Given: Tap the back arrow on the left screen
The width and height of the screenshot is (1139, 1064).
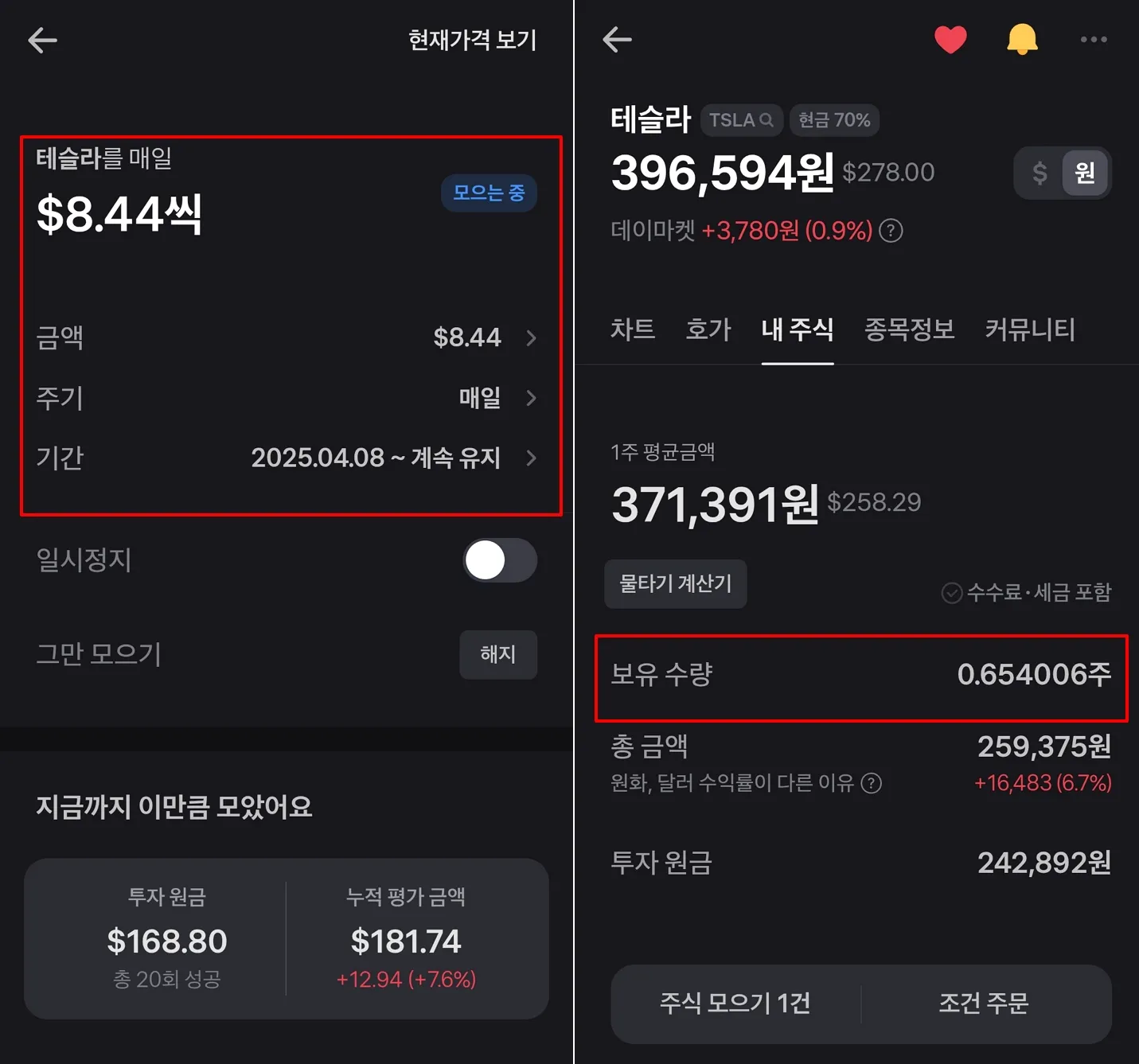Looking at the screenshot, I should (x=42, y=40).
